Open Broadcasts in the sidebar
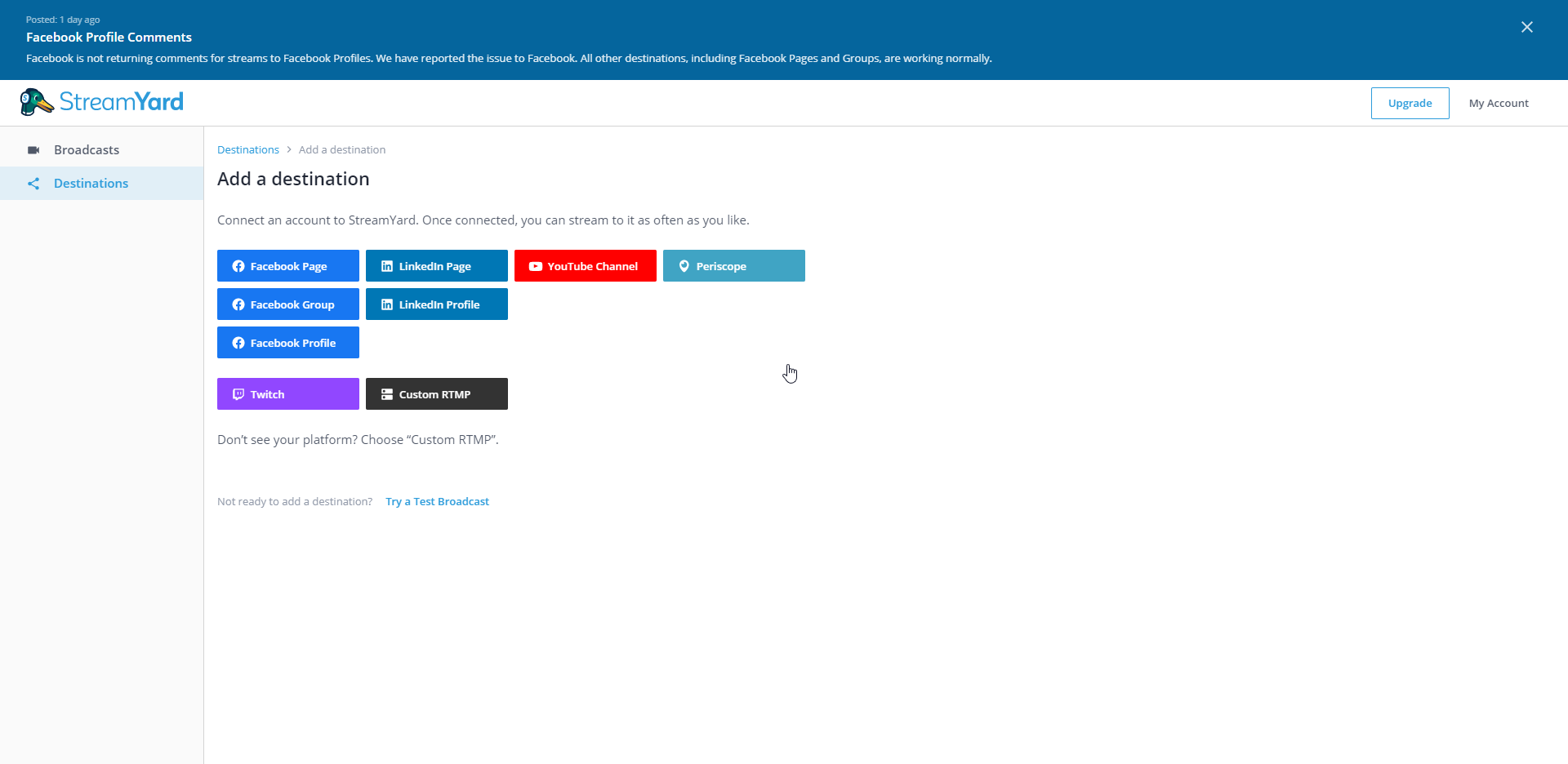Viewport: 1568px width, 764px height. click(101, 149)
